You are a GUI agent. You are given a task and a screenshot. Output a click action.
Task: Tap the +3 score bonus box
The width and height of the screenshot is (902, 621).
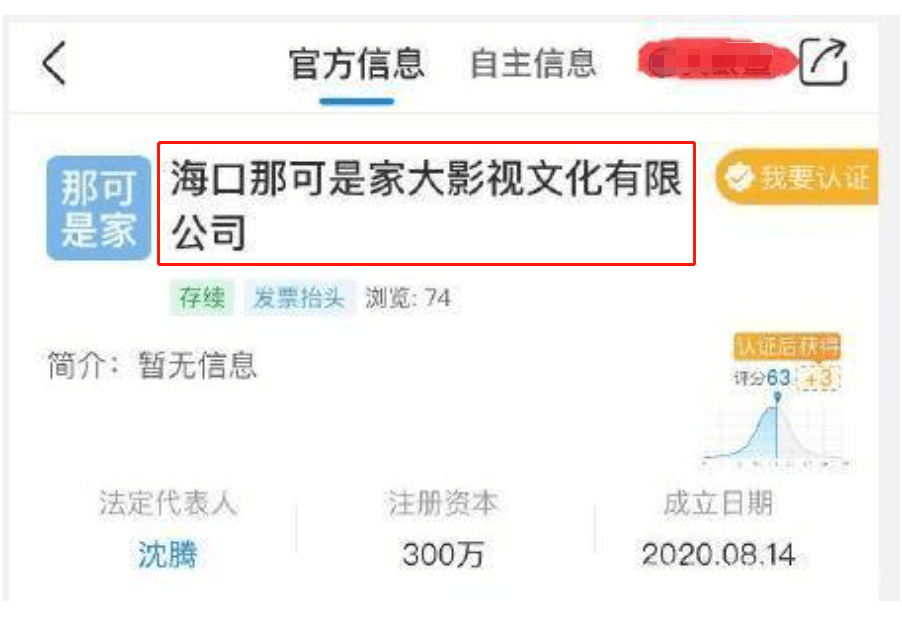tap(820, 378)
